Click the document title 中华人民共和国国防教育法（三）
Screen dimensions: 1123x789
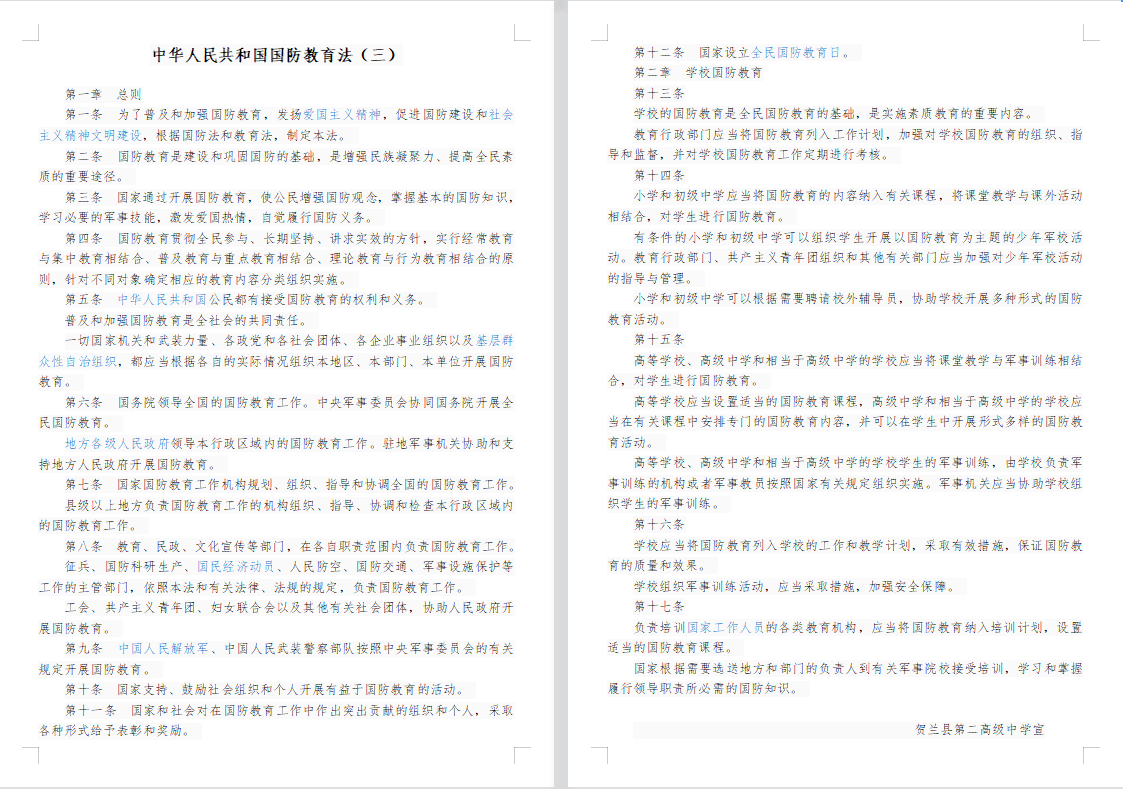[274, 55]
